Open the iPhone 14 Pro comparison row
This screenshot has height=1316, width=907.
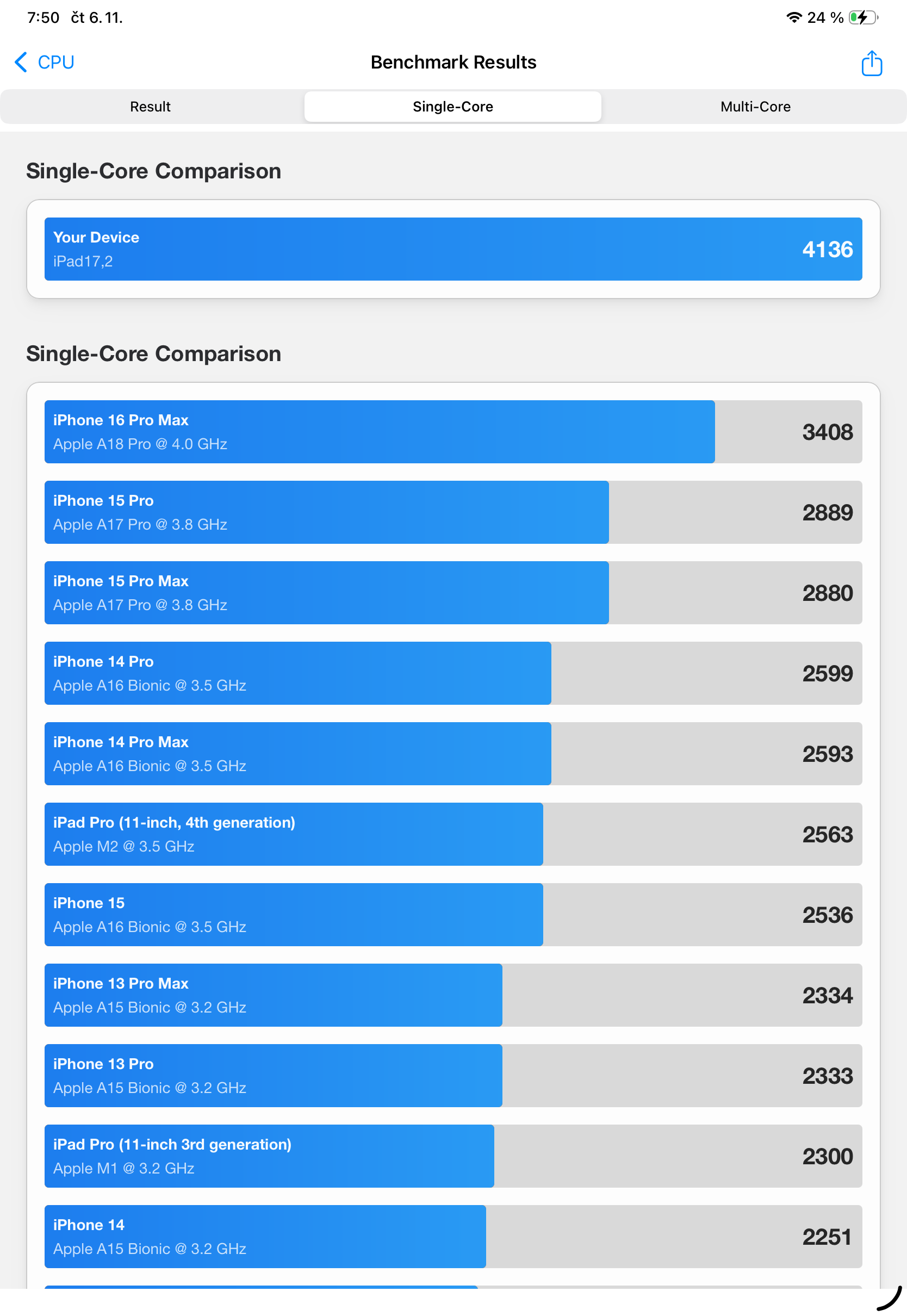pyautogui.click(x=453, y=673)
